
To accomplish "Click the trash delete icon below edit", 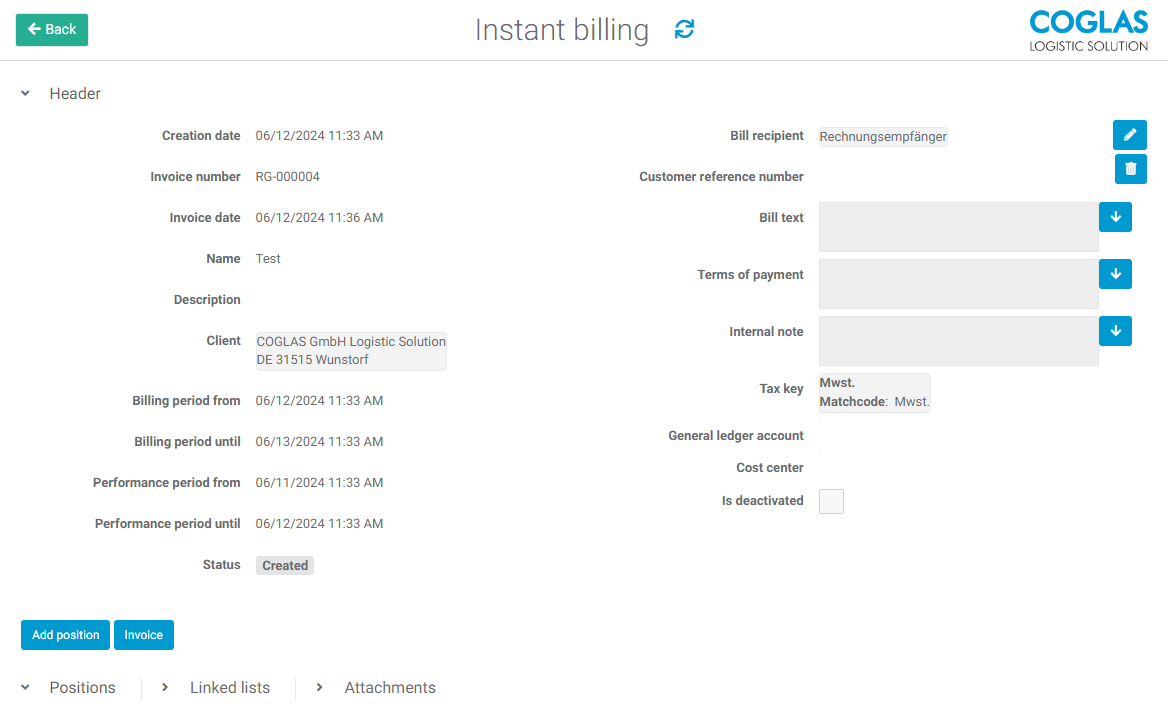I will (x=1130, y=169).
